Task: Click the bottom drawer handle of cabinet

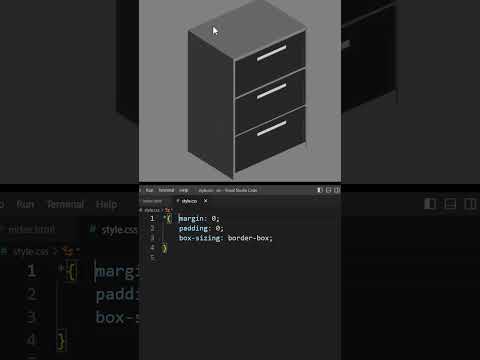Action: (272, 128)
